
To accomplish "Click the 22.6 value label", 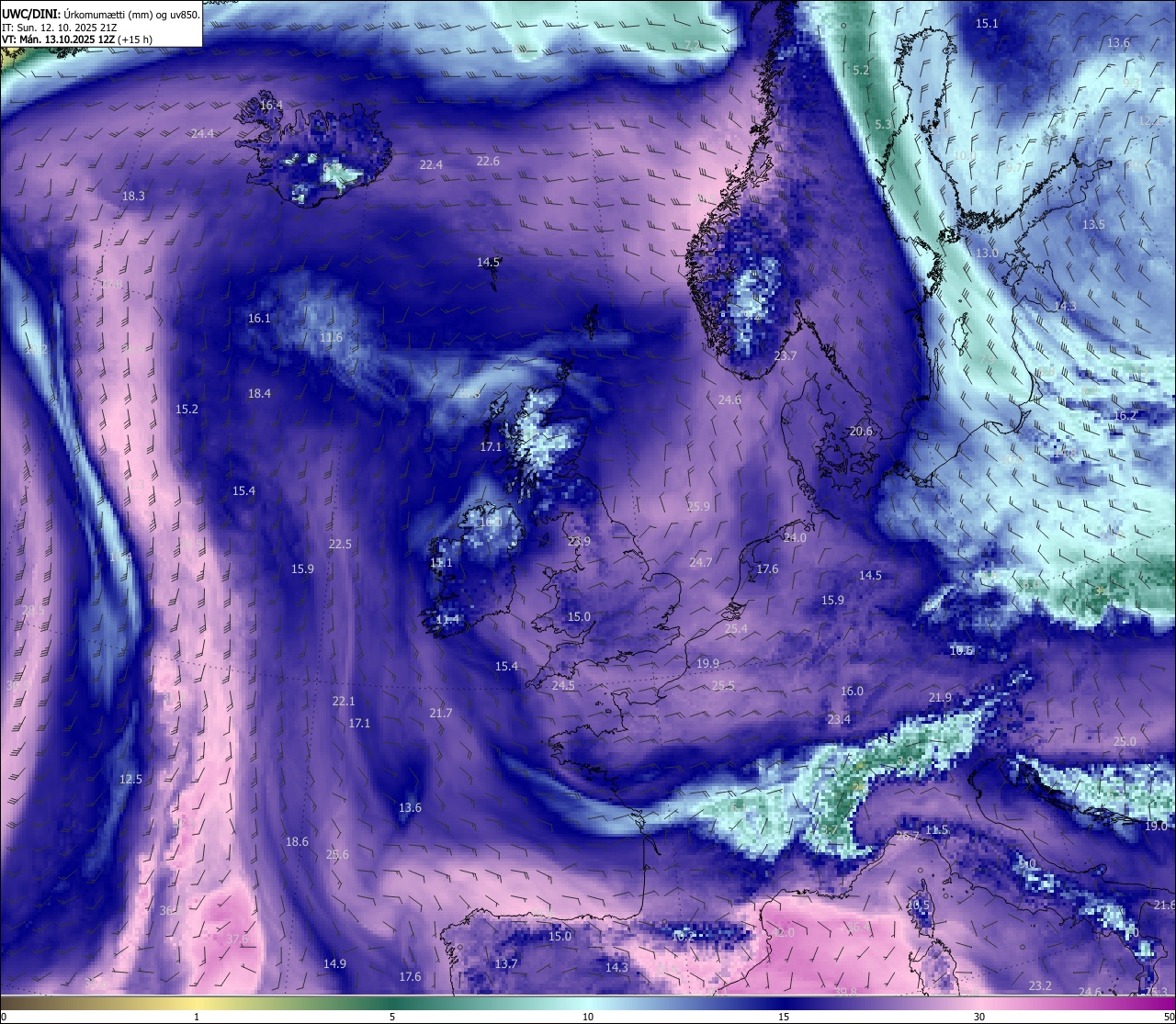I will tap(488, 161).
